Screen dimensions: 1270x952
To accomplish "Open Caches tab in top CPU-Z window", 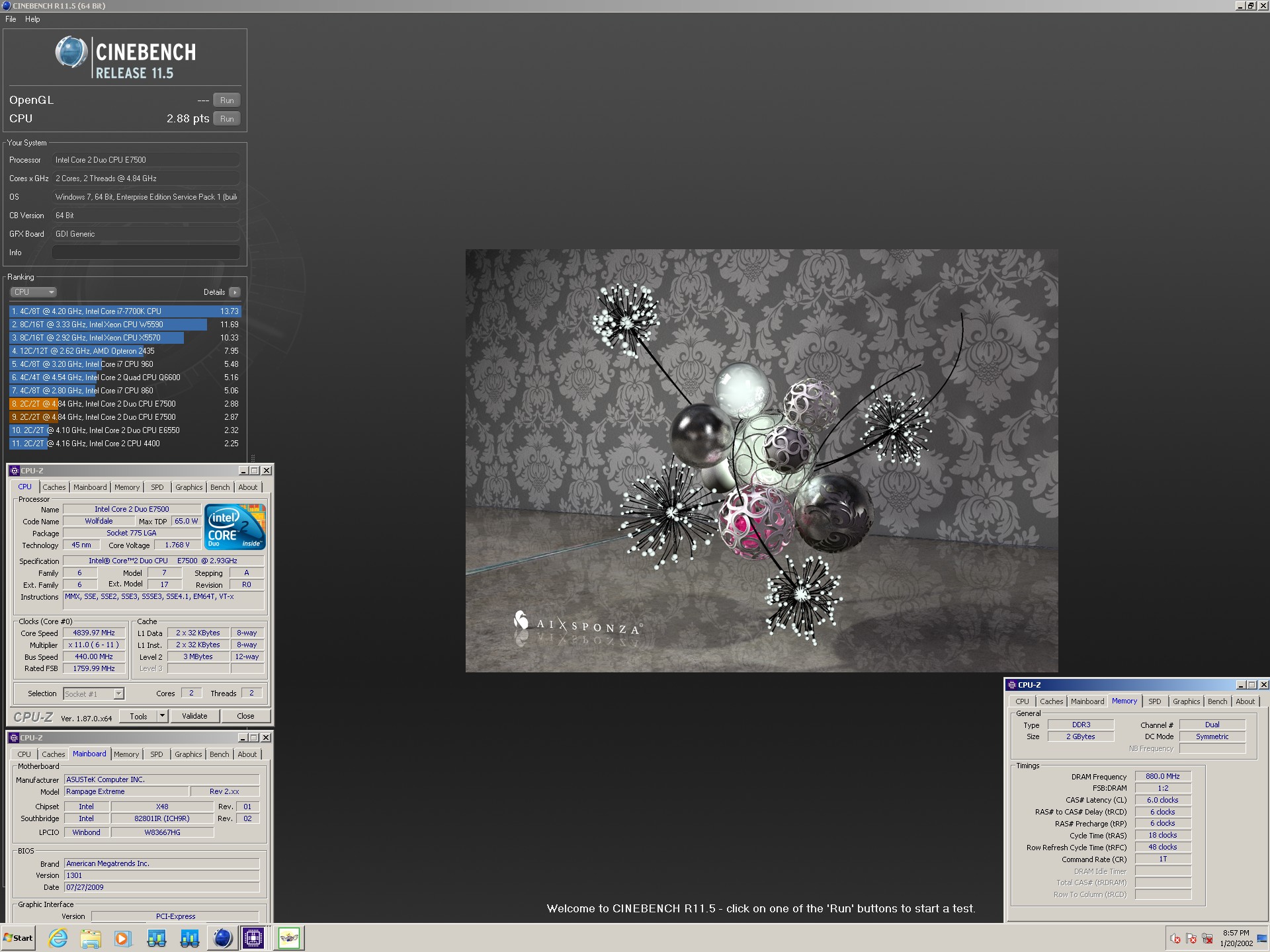I will (x=54, y=487).
